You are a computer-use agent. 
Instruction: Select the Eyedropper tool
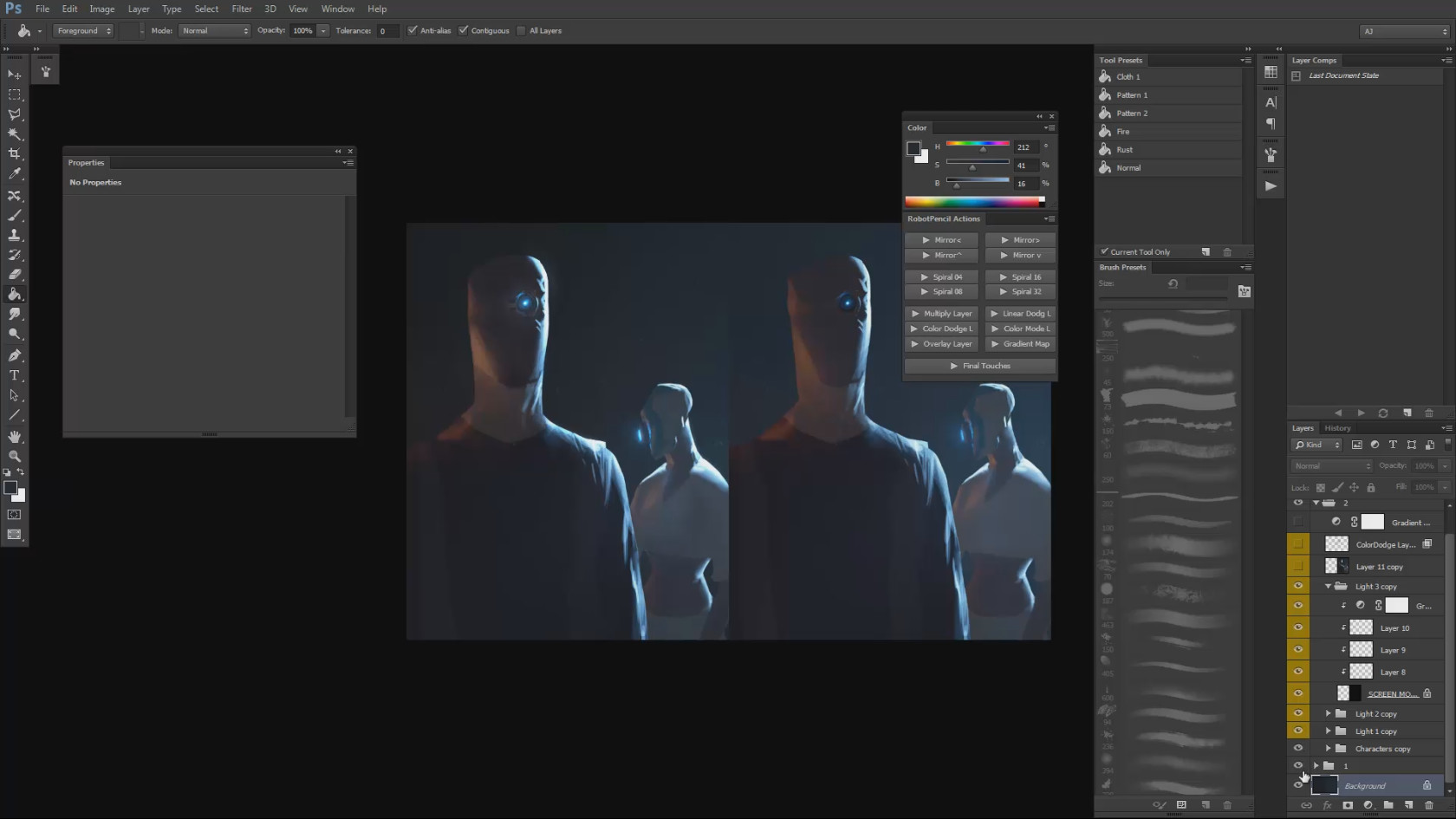pyautogui.click(x=15, y=174)
